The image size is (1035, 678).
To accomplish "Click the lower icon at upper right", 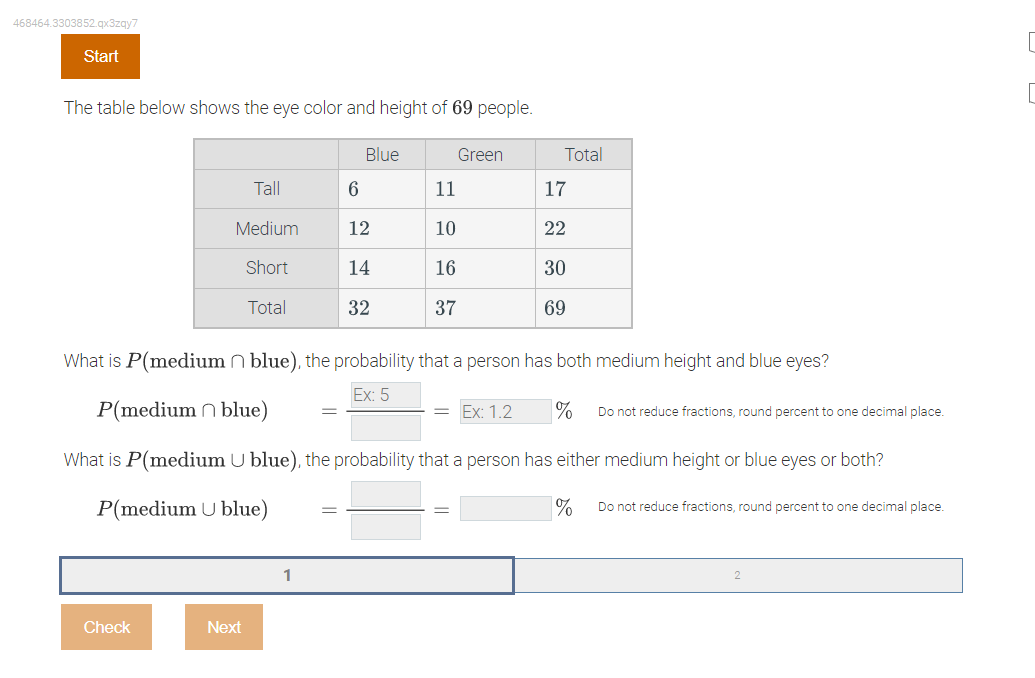I will pyautogui.click(x=1030, y=92).
